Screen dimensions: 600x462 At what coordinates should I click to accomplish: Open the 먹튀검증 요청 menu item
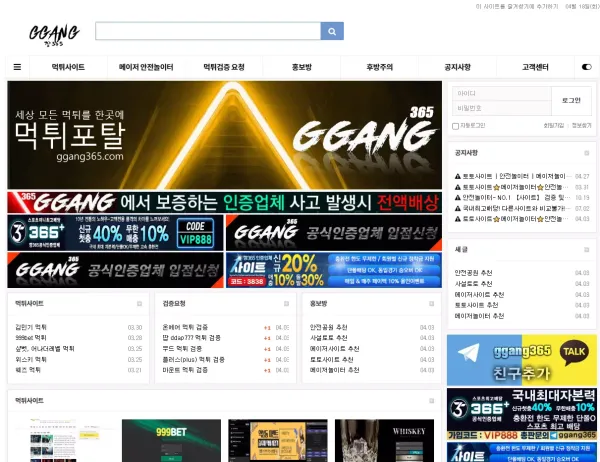pyautogui.click(x=224, y=67)
